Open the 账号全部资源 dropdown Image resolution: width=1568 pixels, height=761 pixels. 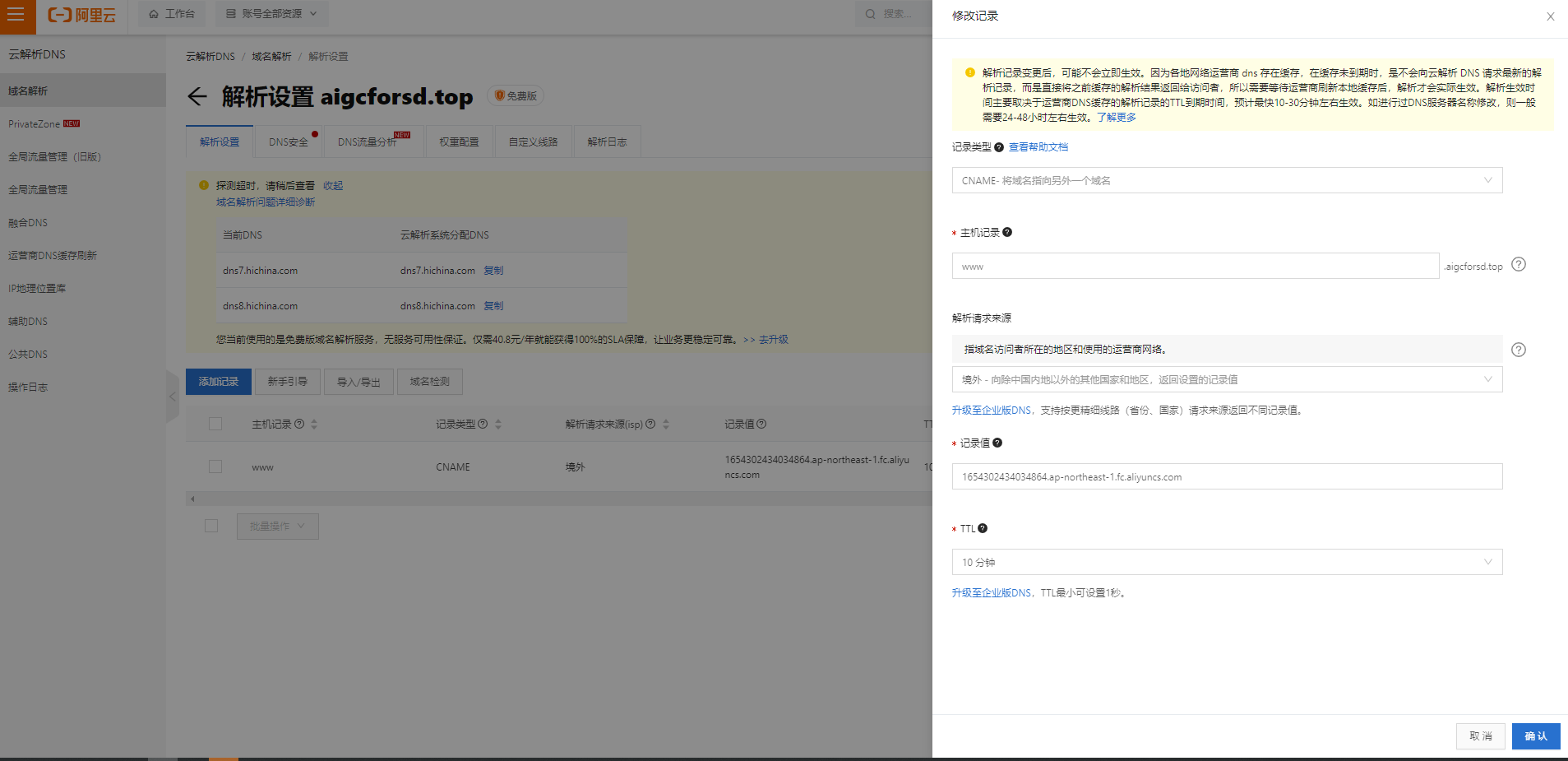tap(271, 14)
